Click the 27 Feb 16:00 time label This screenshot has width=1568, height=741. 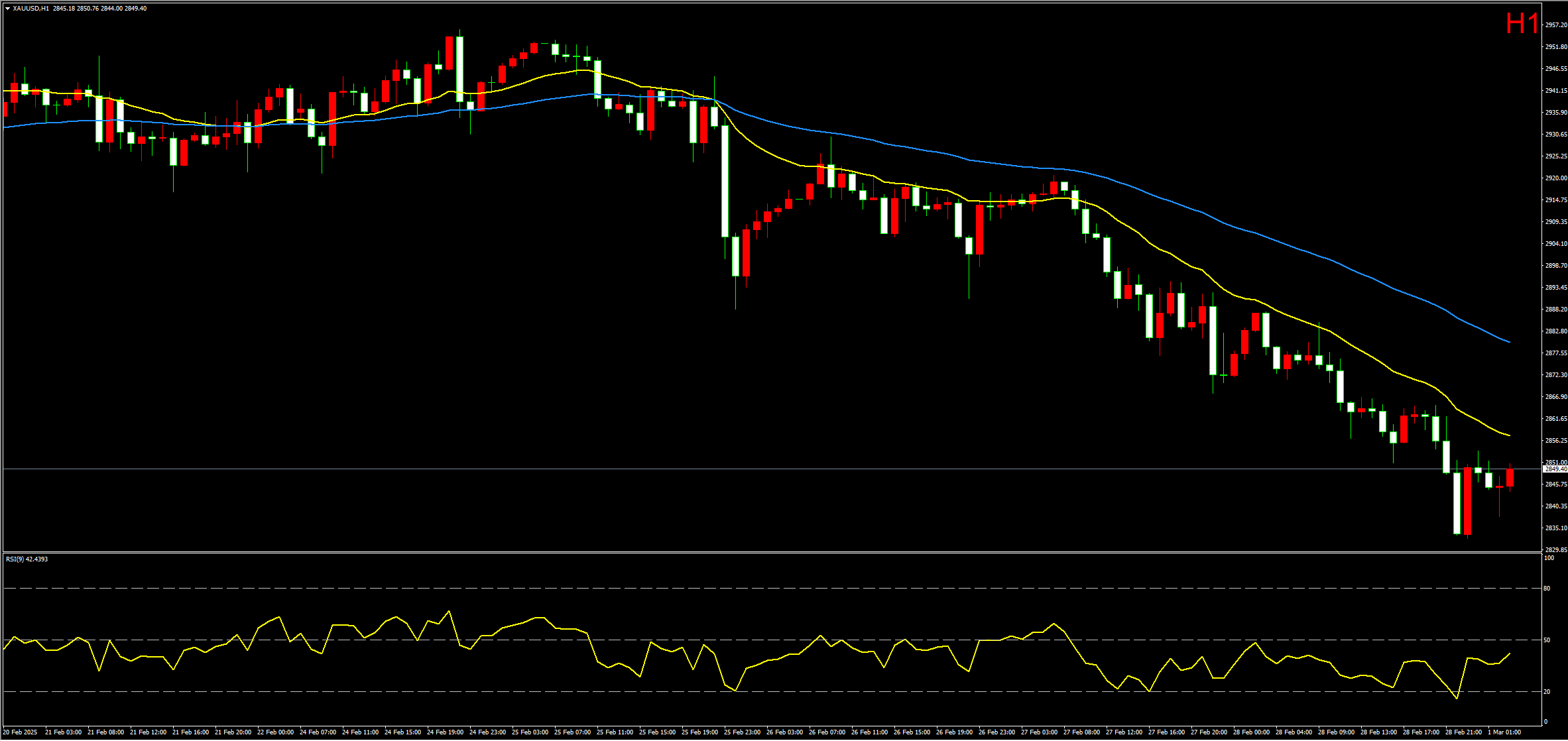(x=1167, y=732)
